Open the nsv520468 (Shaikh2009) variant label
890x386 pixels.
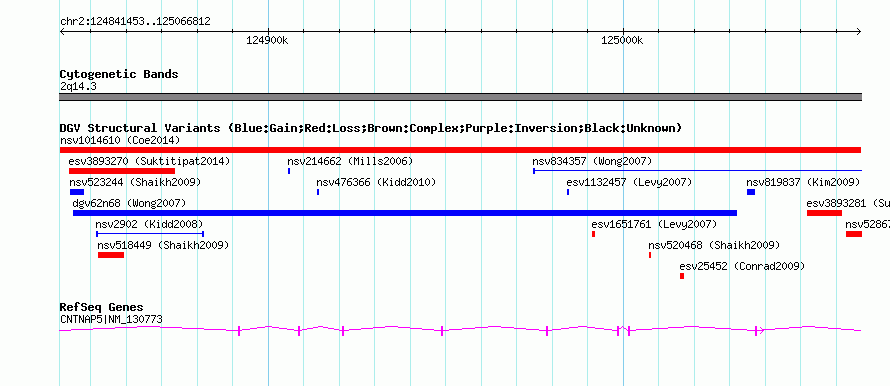click(714, 245)
